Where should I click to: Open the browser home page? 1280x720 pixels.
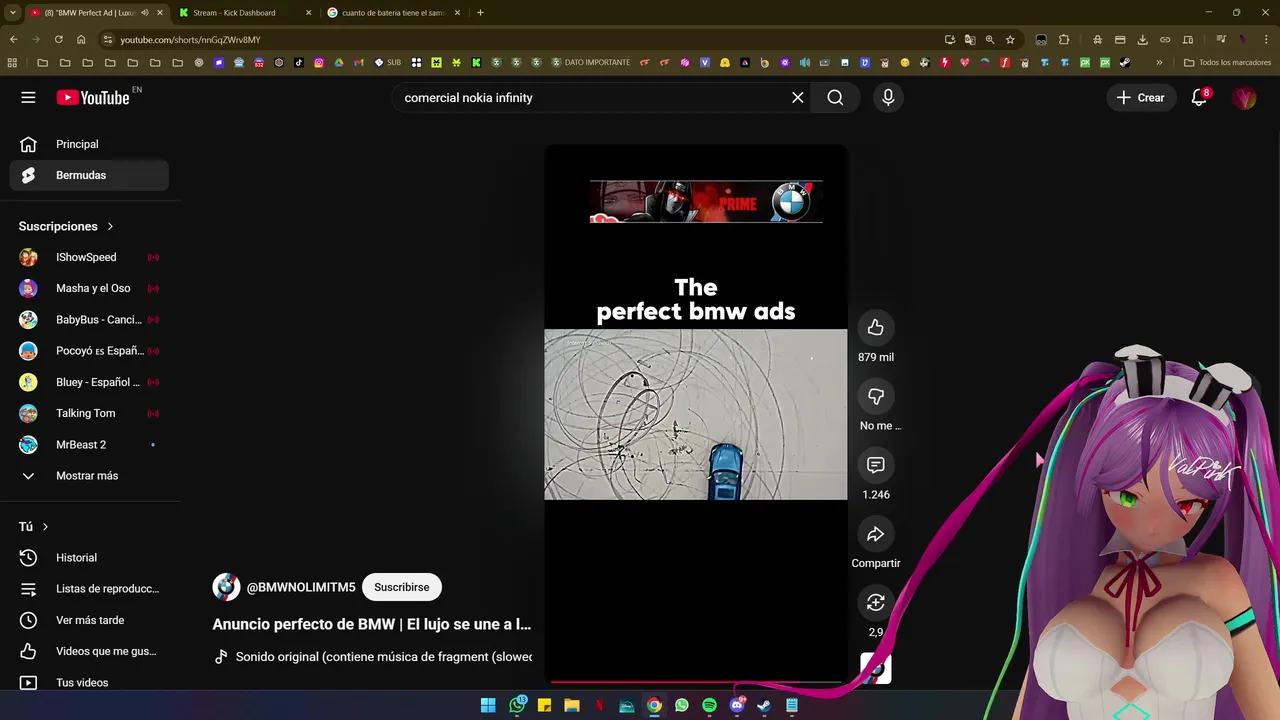(81, 39)
